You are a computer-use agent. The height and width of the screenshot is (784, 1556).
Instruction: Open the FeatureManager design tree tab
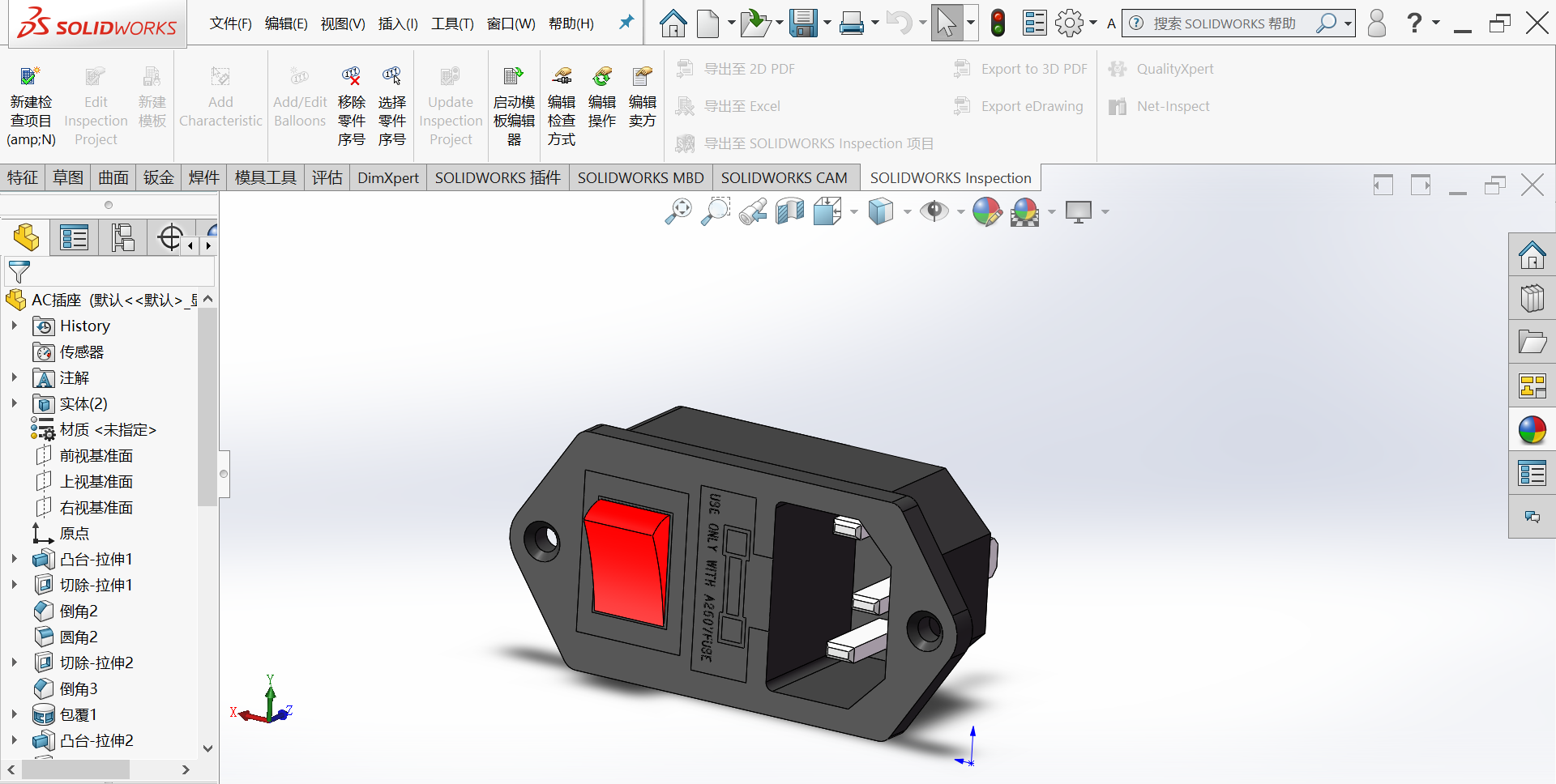pos(26,238)
